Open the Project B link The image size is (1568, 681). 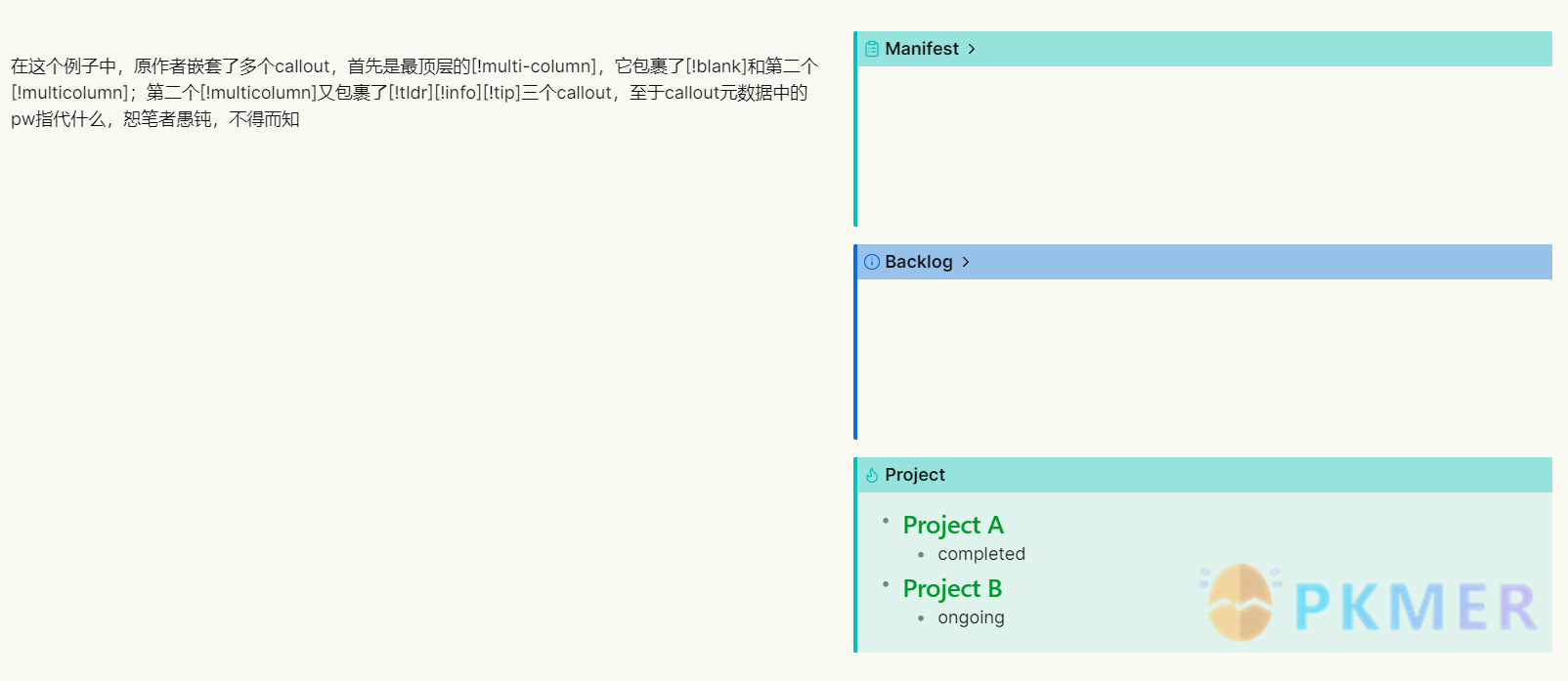[x=952, y=588]
